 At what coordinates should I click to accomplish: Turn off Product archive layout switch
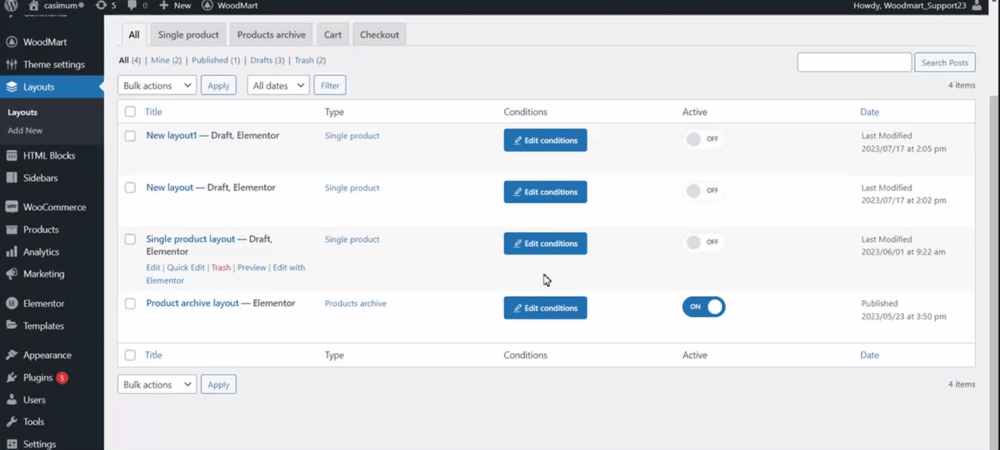tap(703, 307)
